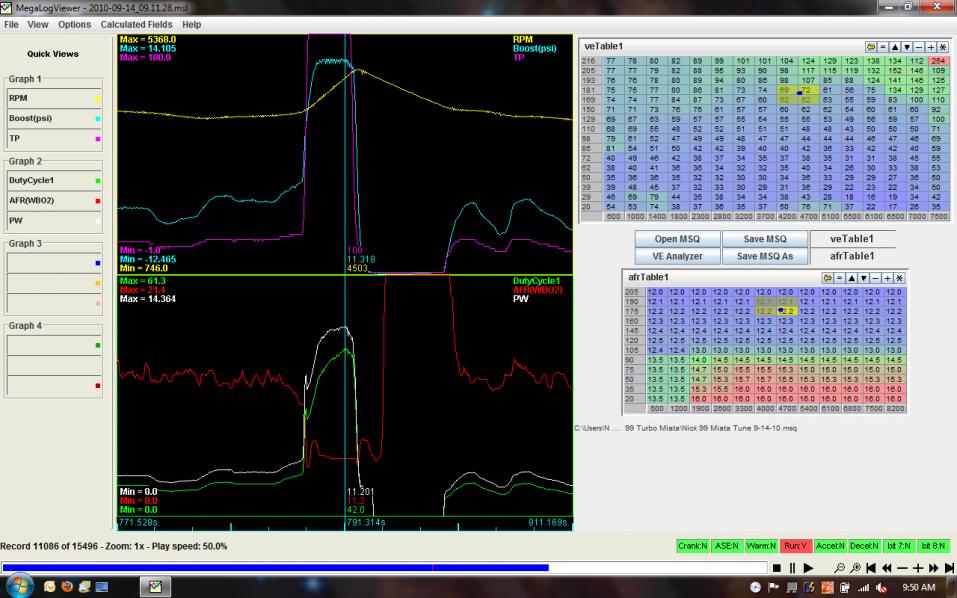
Task: Jump to the beginning of the log
Action: [869, 567]
